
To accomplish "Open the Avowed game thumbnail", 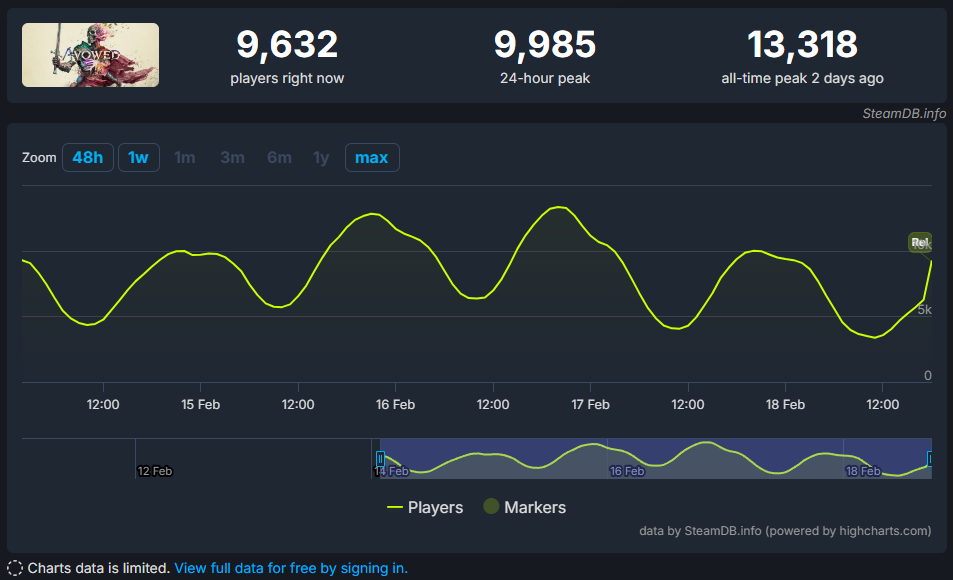I will pyautogui.click(x=91, y=55).
